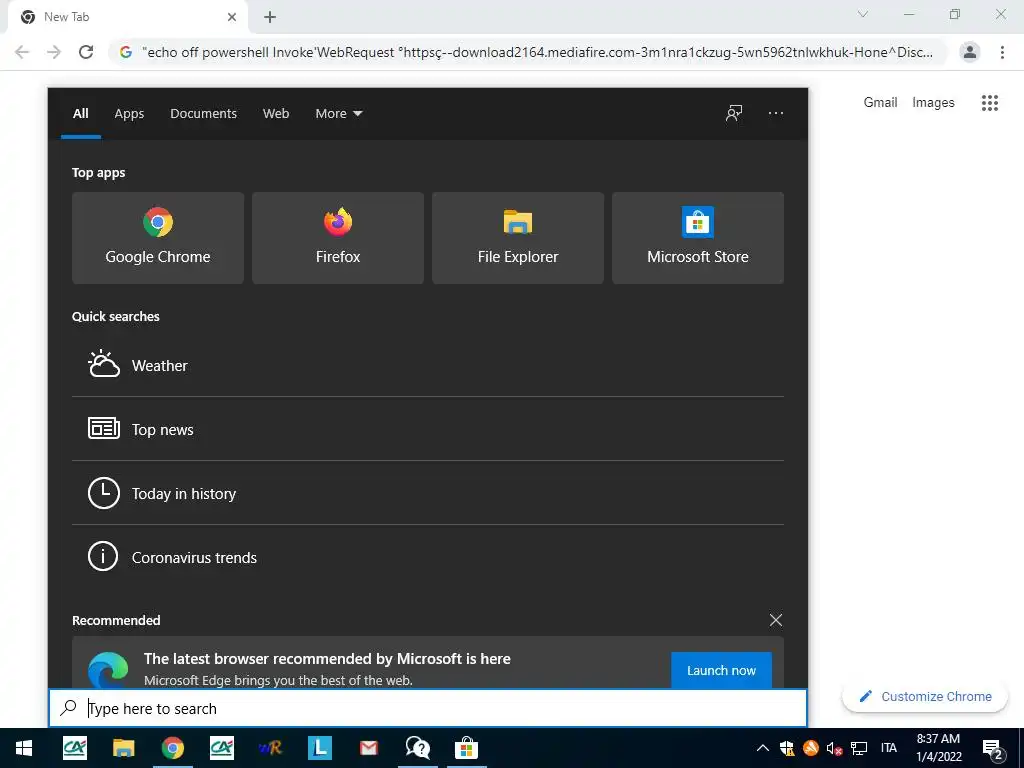
Task: Change ITA input language
Action: click(889, 748)
